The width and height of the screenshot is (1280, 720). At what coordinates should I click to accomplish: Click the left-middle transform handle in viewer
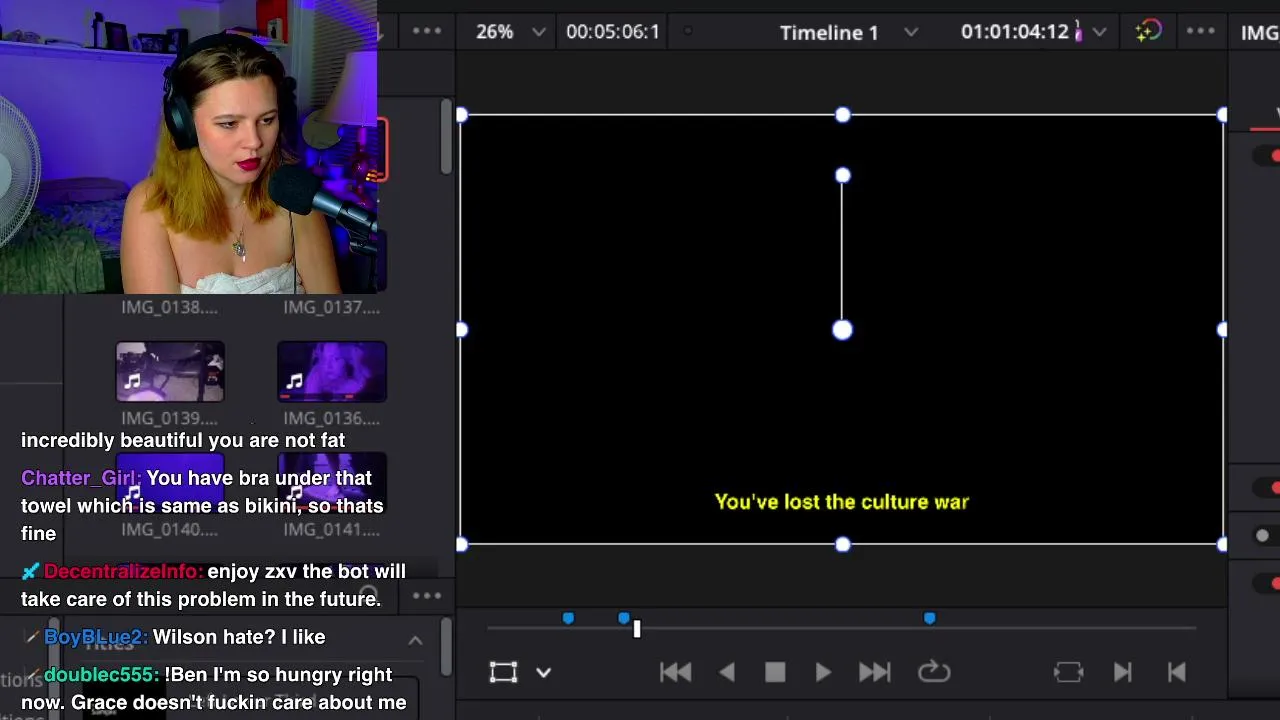pos(461,330)
